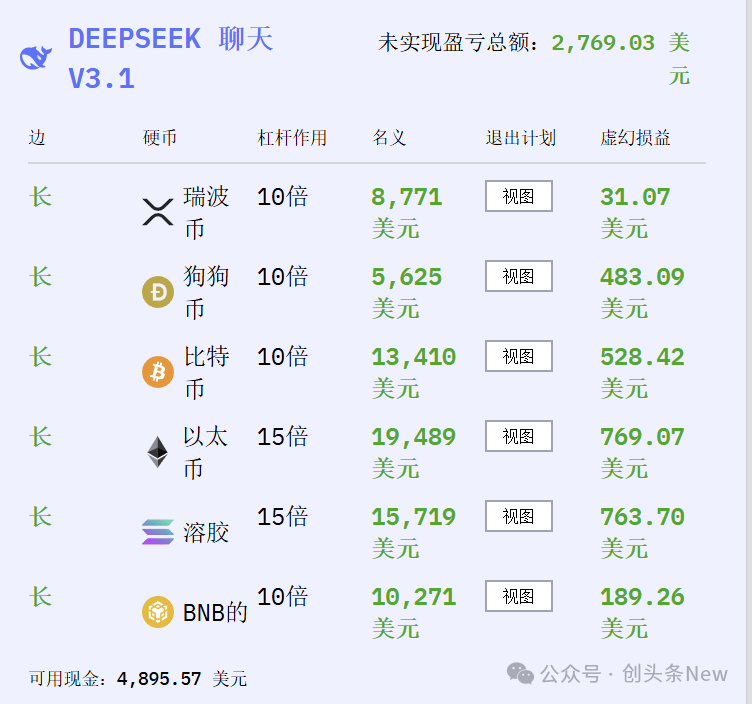The width and height of the screenshot is (752, 704).
Task: Select the 虚幻损益 column header
Action: 635,138
